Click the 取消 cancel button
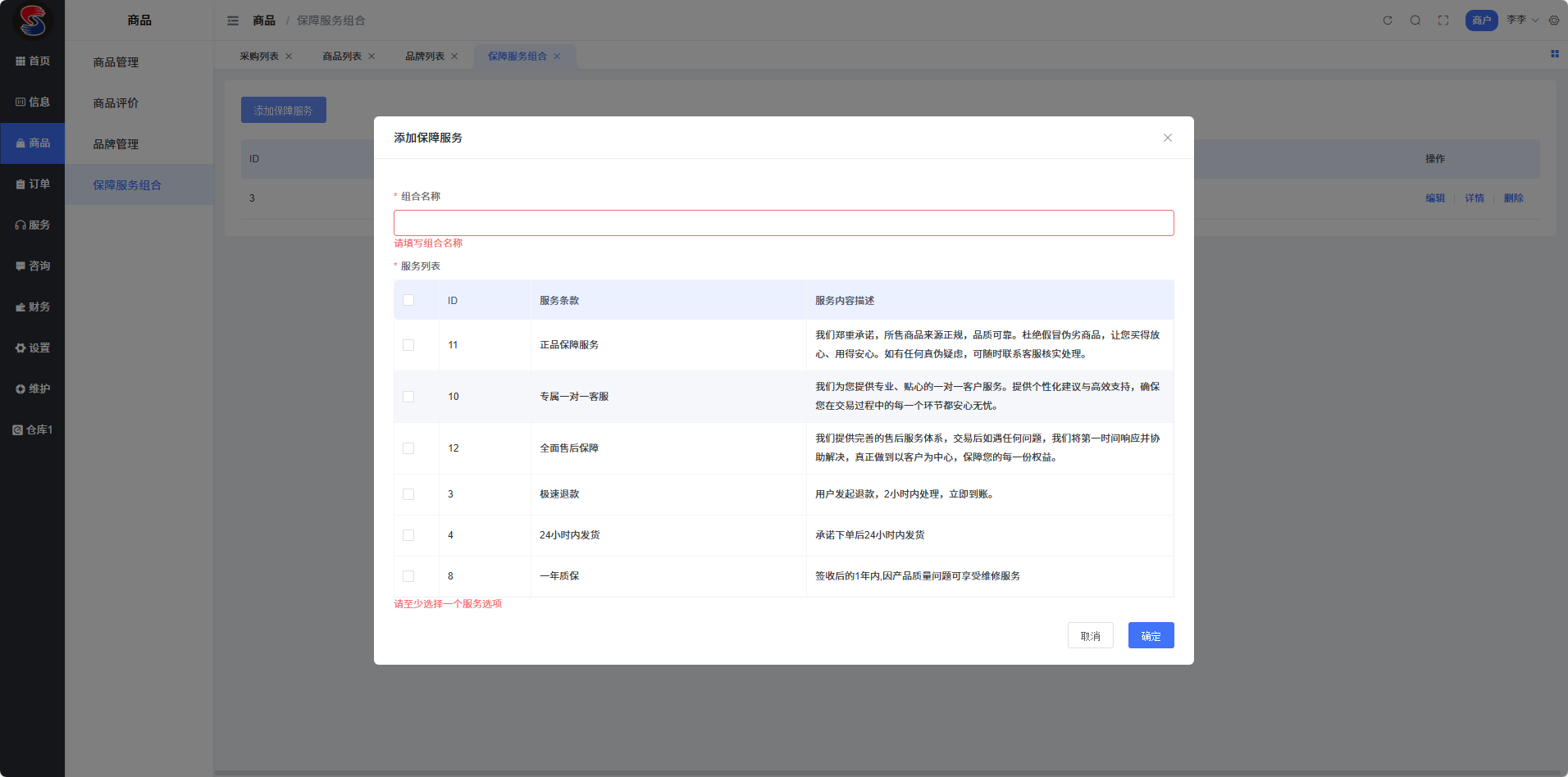The image size is (1568, 777). click(1090, 636)
